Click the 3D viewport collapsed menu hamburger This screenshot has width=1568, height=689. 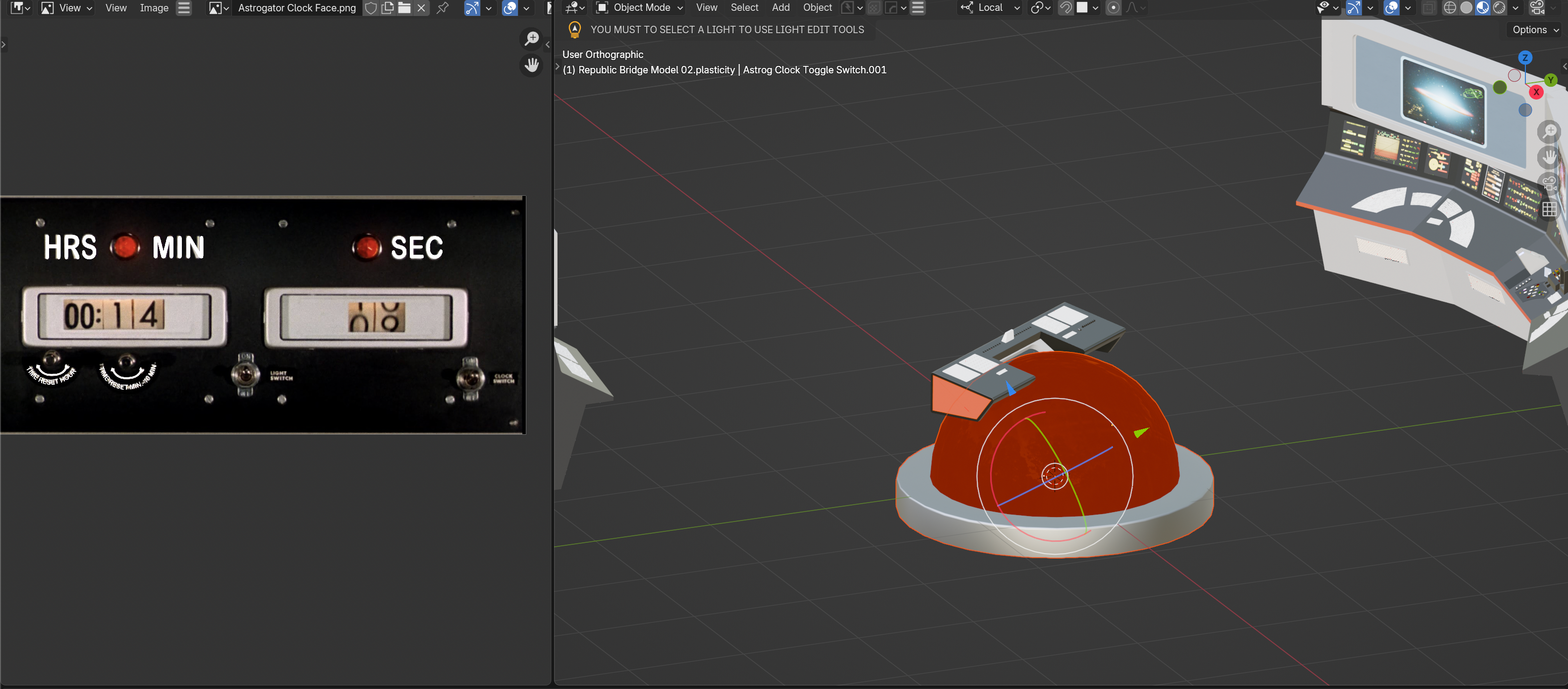click(918, 8)
